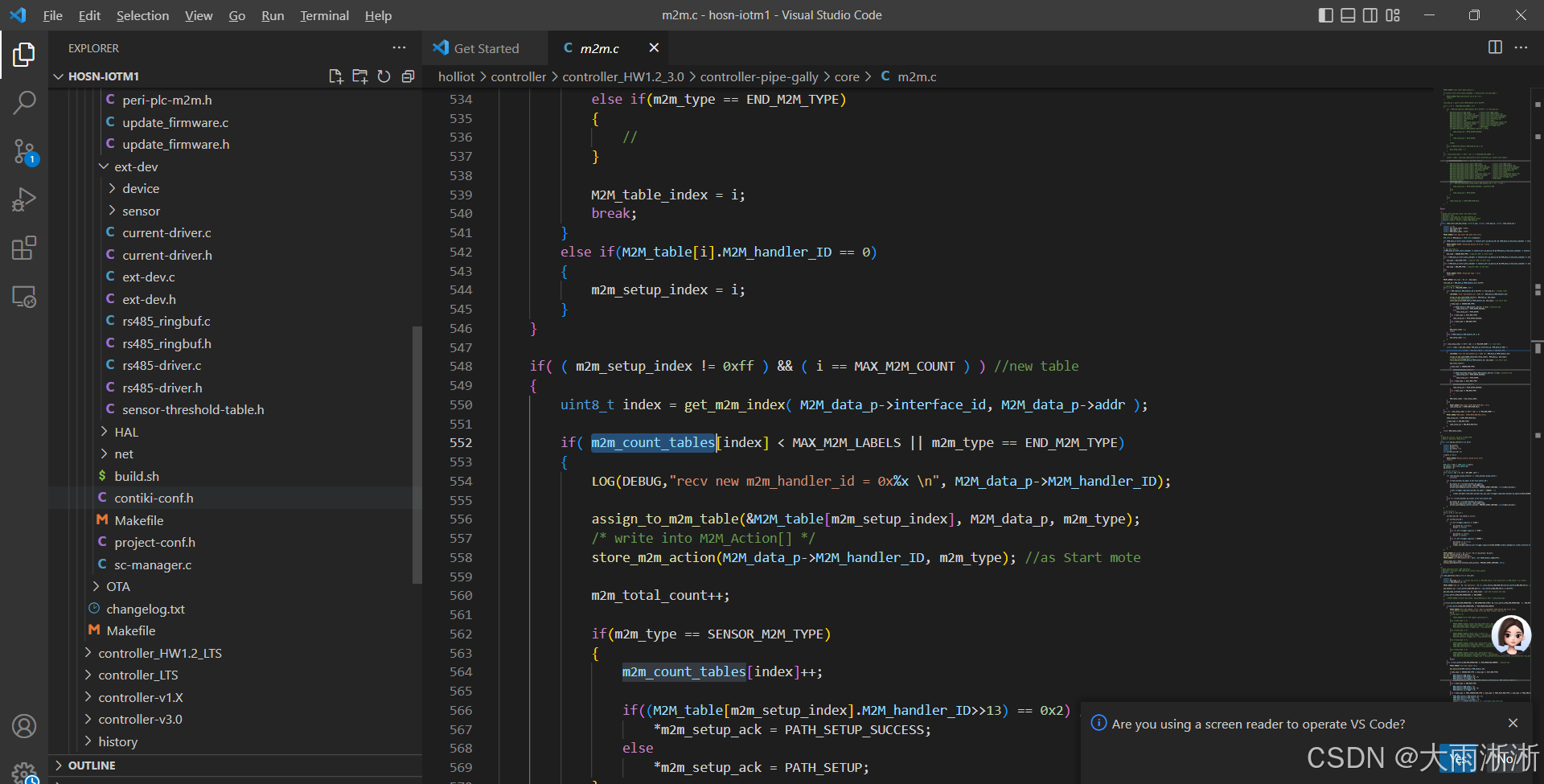Image resolution: width=1544 pixels, height=784 pixels.
Task: Dismiss the screen reader notification
Action: 1513,723
